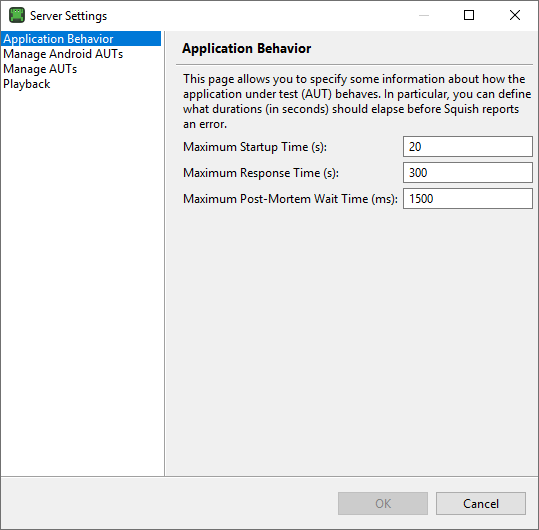Maximize the Server Settings window
Screen dimensions: 539x530
pos(469,15)
